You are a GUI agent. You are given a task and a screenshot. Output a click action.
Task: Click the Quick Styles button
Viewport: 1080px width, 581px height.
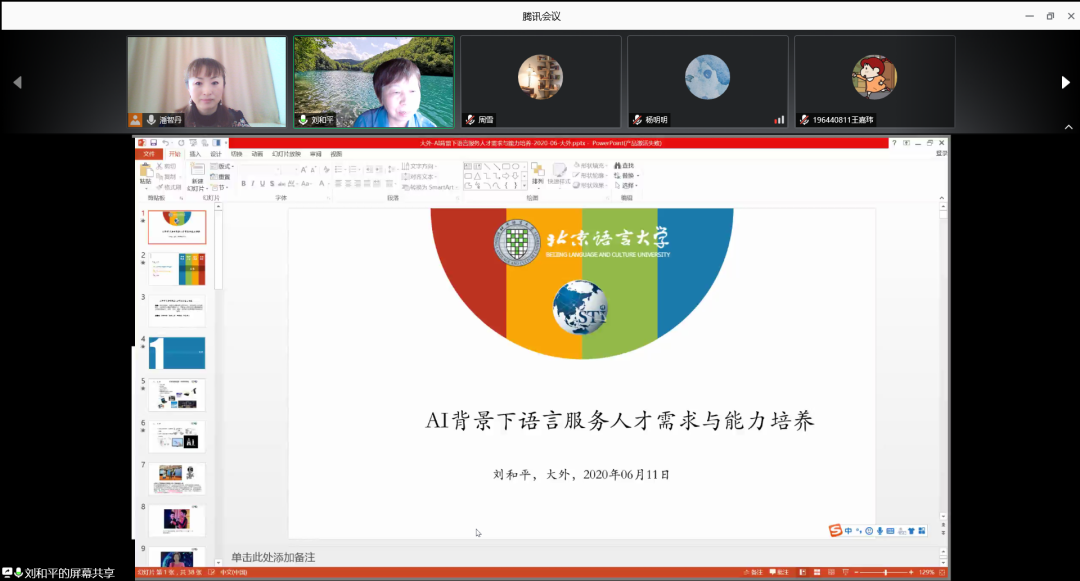(560, 174)
